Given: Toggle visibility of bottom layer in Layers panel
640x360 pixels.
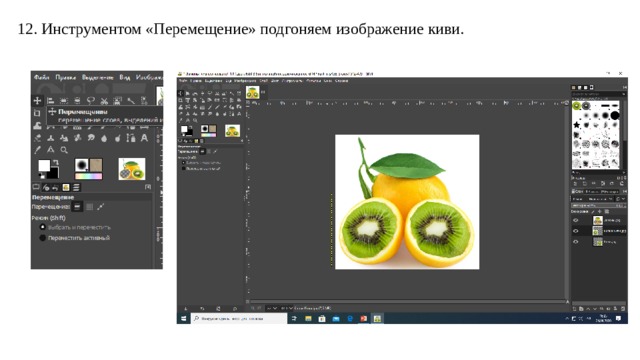Looking at the screenshot, I should coord(576,242).
